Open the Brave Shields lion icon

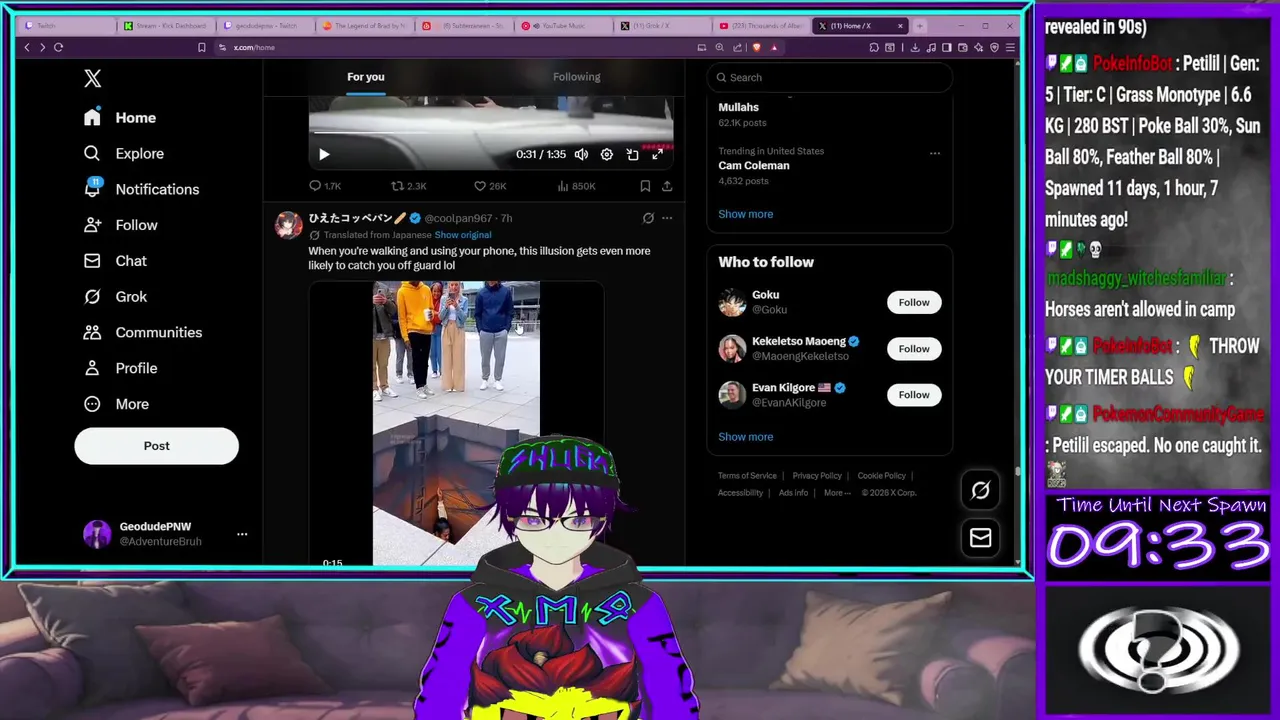756,47
